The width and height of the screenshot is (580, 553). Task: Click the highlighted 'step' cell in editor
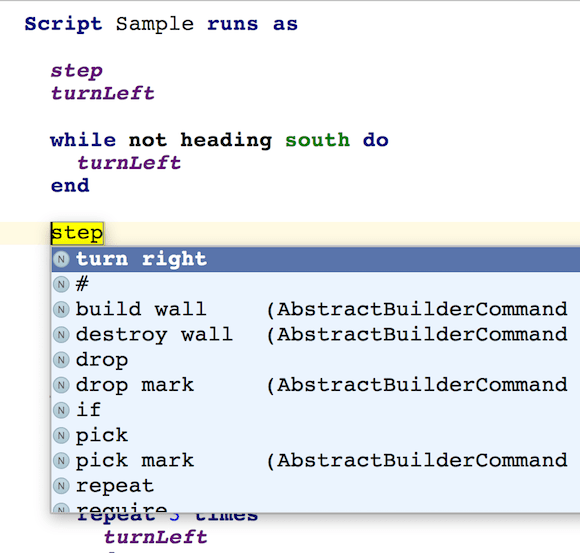click(77, 233)
